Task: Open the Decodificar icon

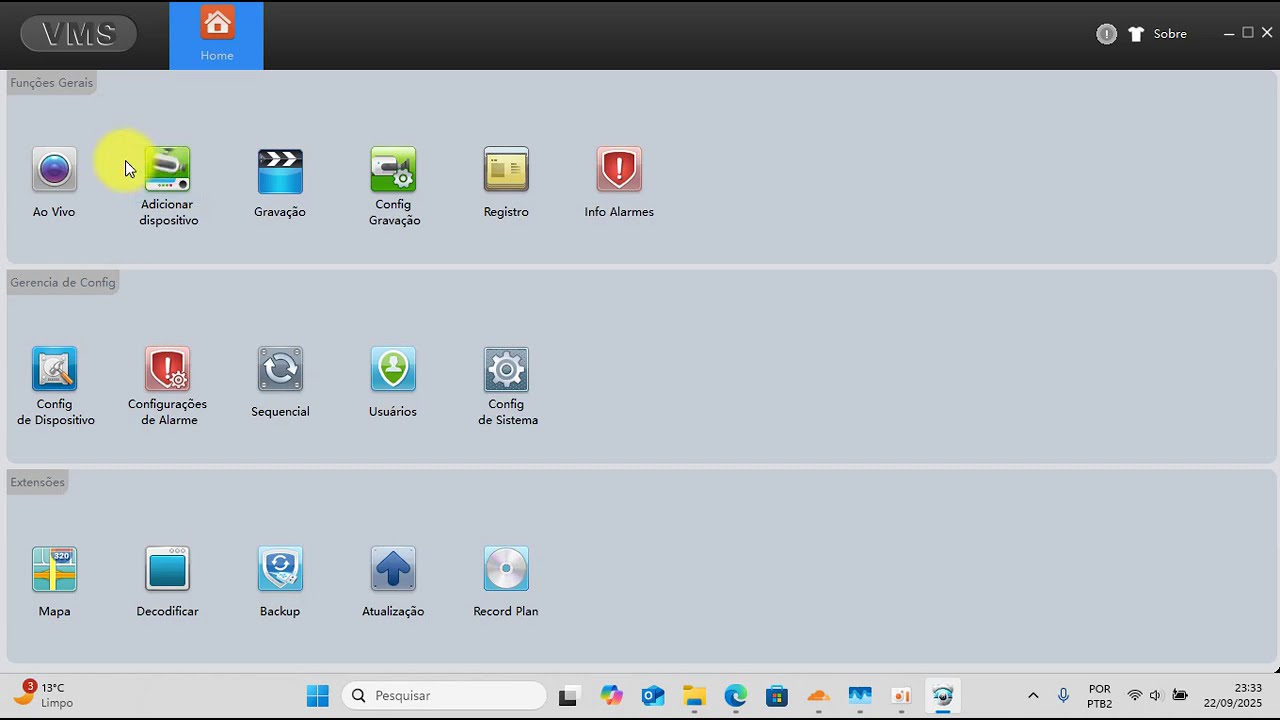Action: point(167,570)
